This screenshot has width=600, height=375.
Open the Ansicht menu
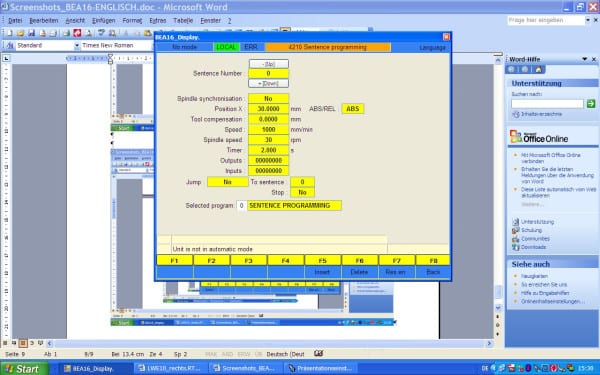pos(75,20)
